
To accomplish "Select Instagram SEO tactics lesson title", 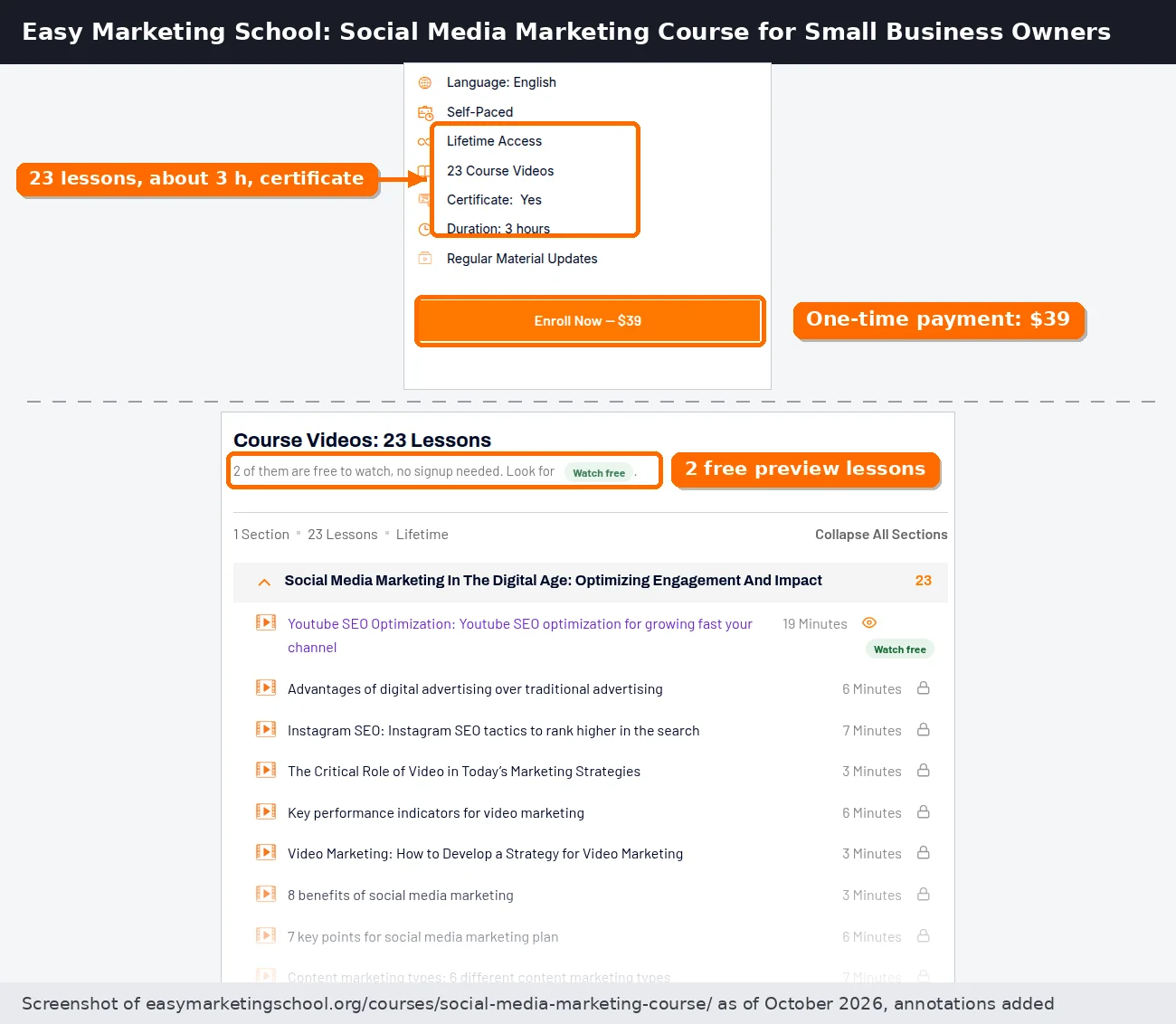I will click(x=494, y=731).
